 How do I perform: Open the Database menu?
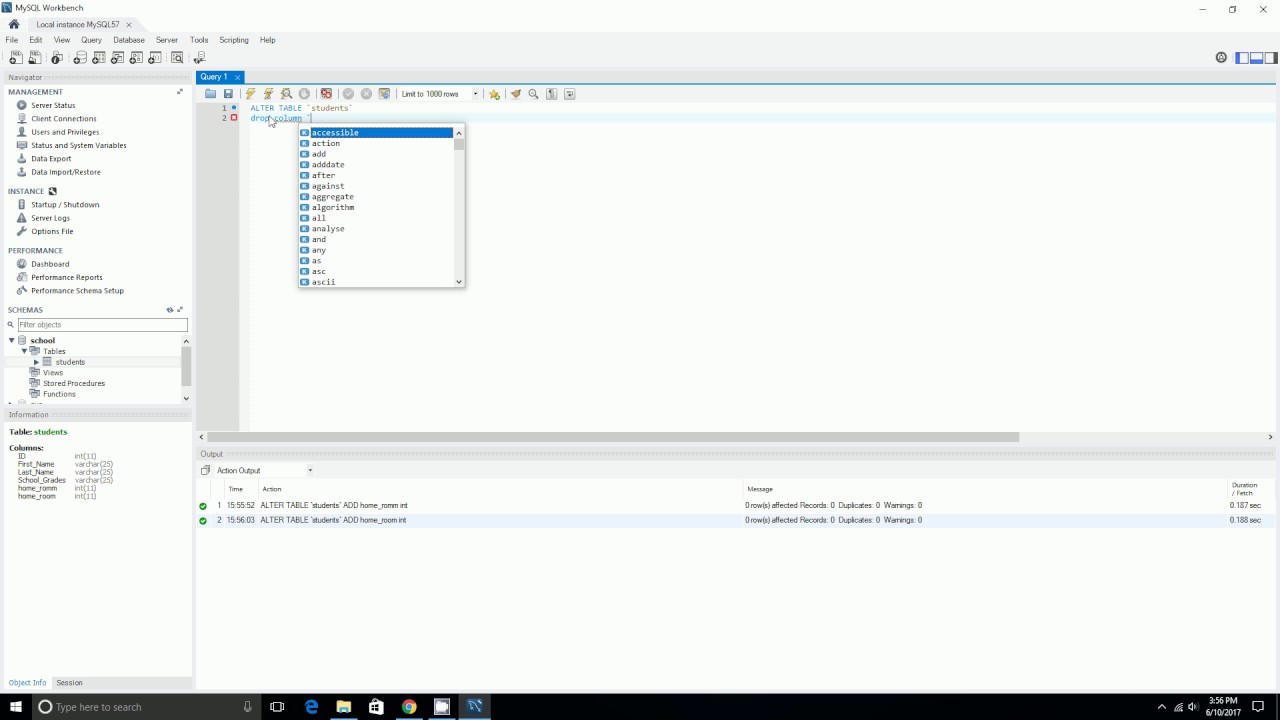point(129,40)
